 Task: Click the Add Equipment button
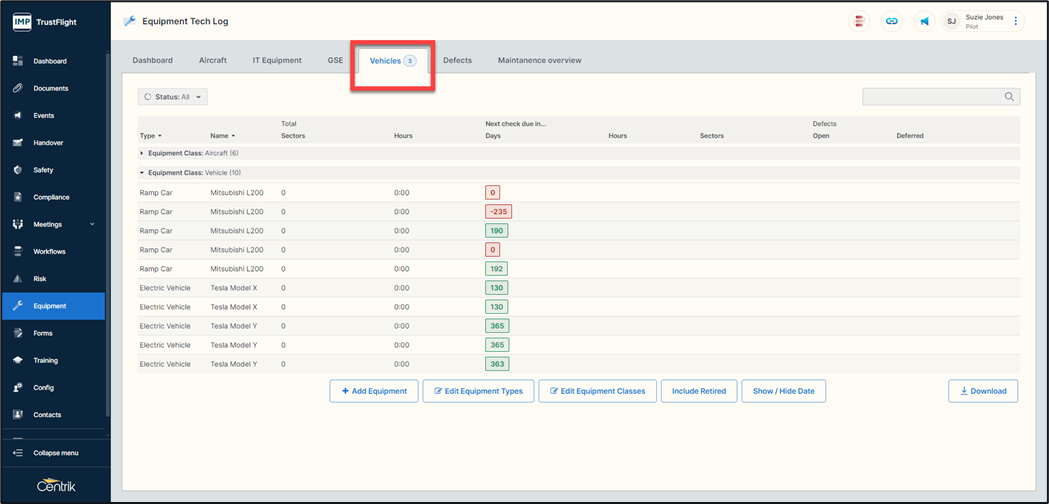pos(374,391)
